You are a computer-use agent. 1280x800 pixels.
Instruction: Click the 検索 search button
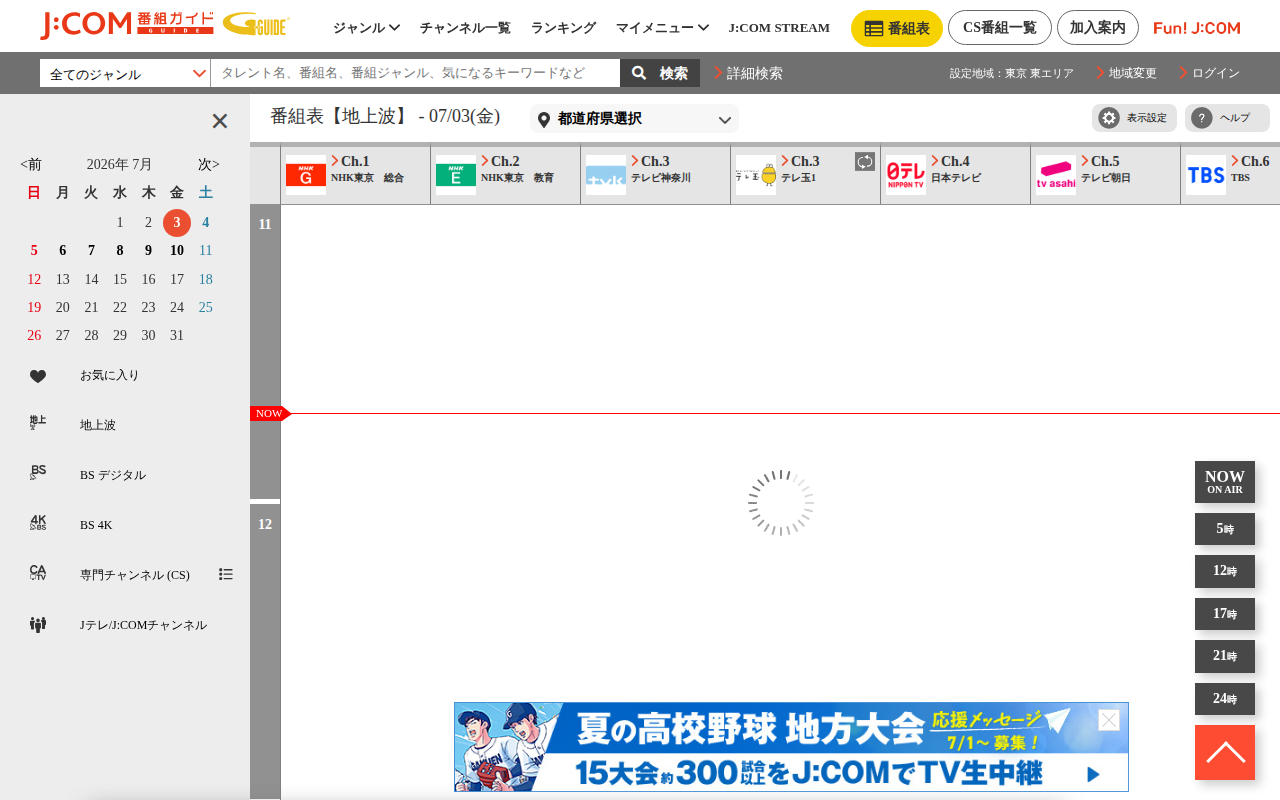click(x=660, y=73)
